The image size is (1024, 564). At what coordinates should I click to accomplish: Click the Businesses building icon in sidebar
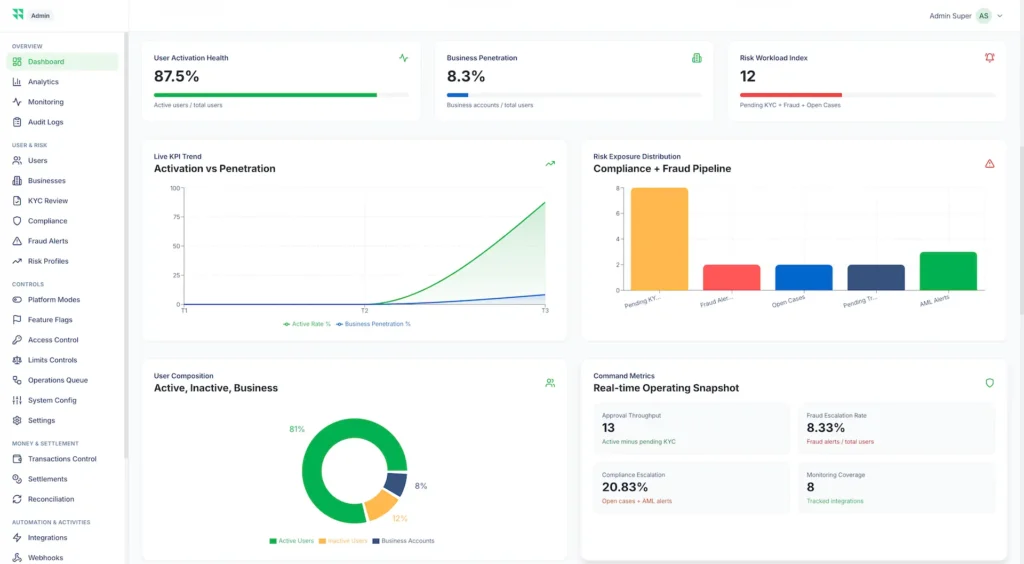point(17,181)
